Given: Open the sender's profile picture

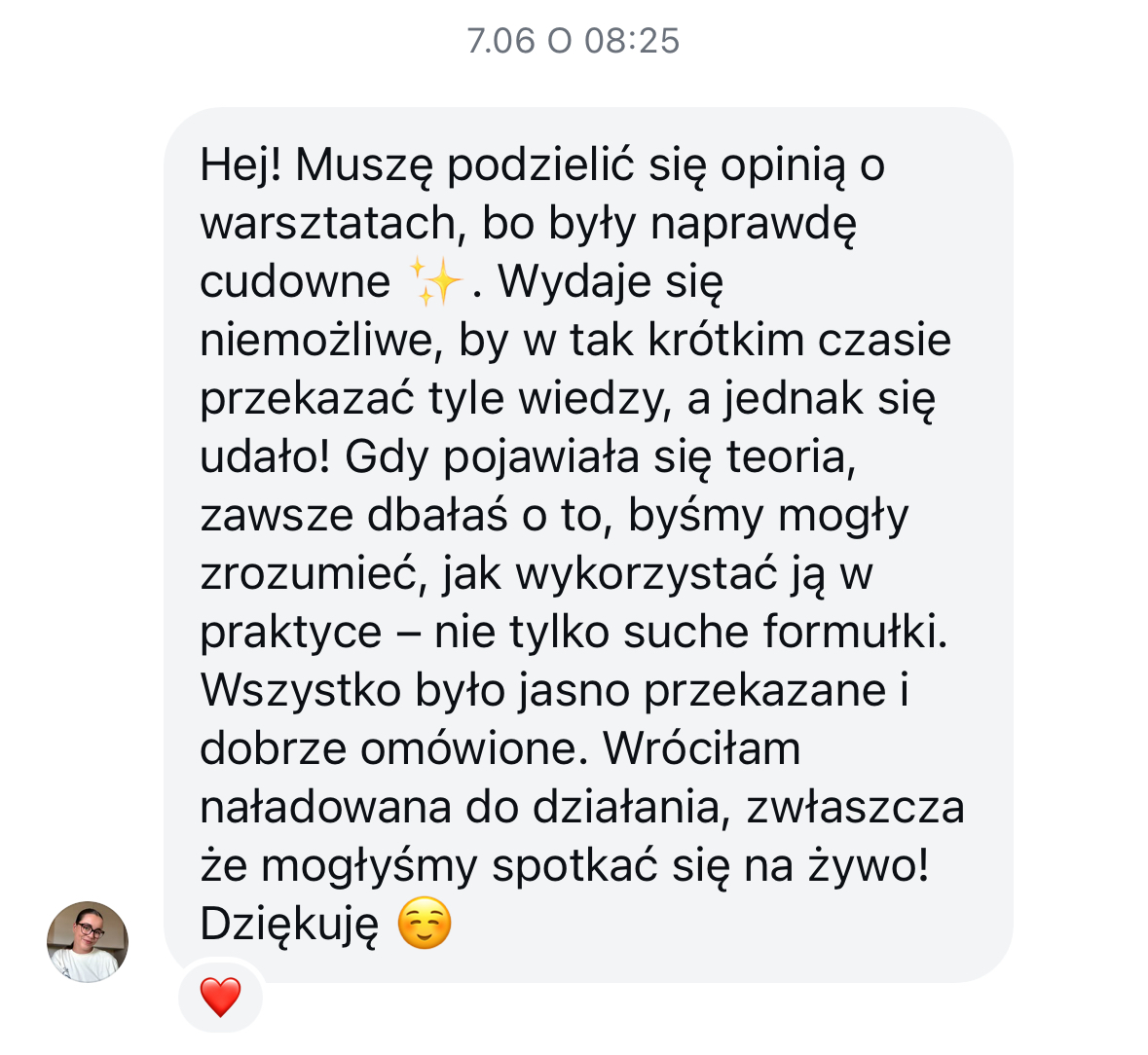Looking at the screenshot, I should click(88, 941).
